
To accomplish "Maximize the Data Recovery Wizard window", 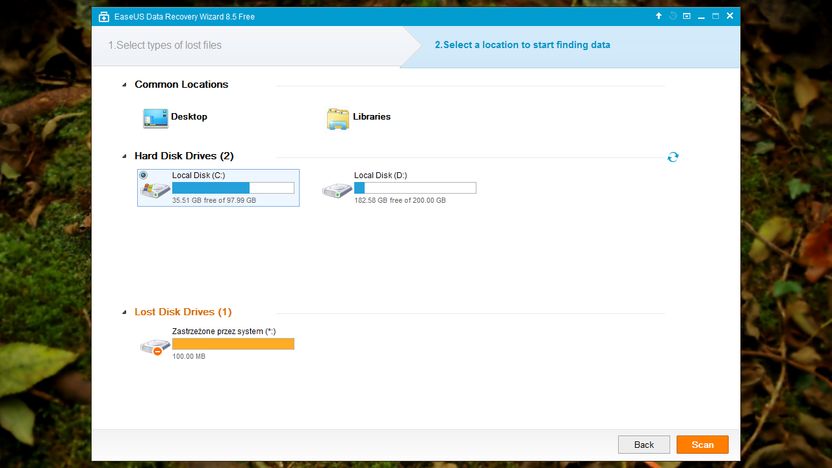I will pyautogui.click(x=715, y=16).
